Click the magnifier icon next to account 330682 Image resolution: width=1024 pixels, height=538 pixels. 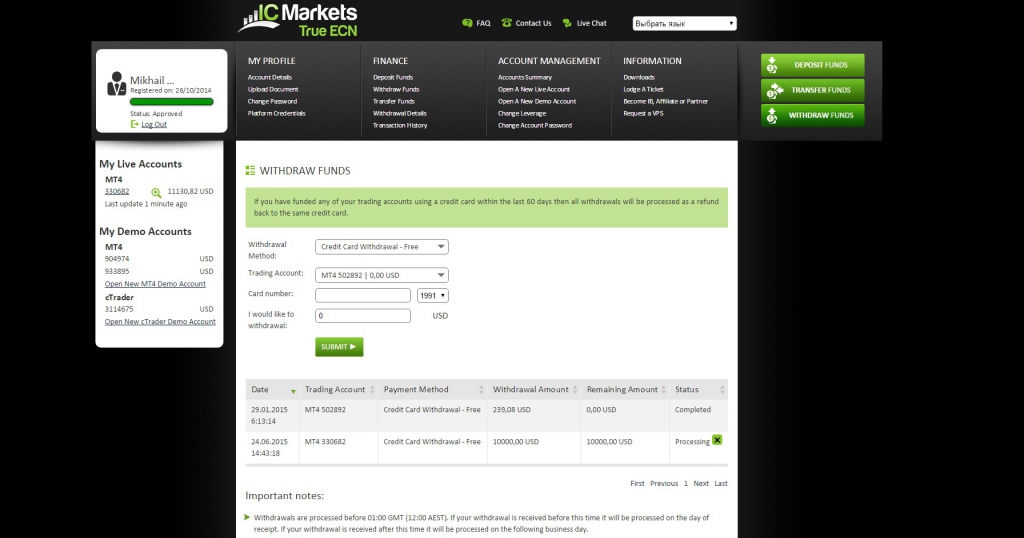pos(156,193)
